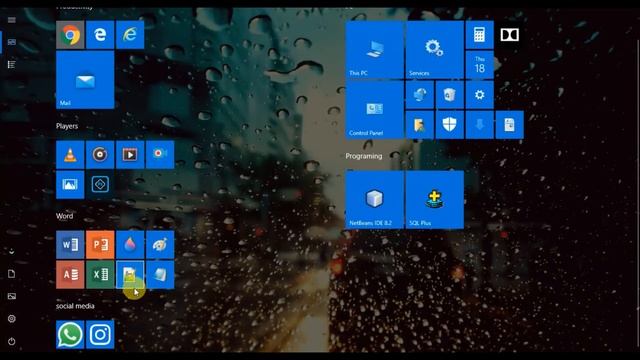Open the Power options button

[x=11, y=341]
